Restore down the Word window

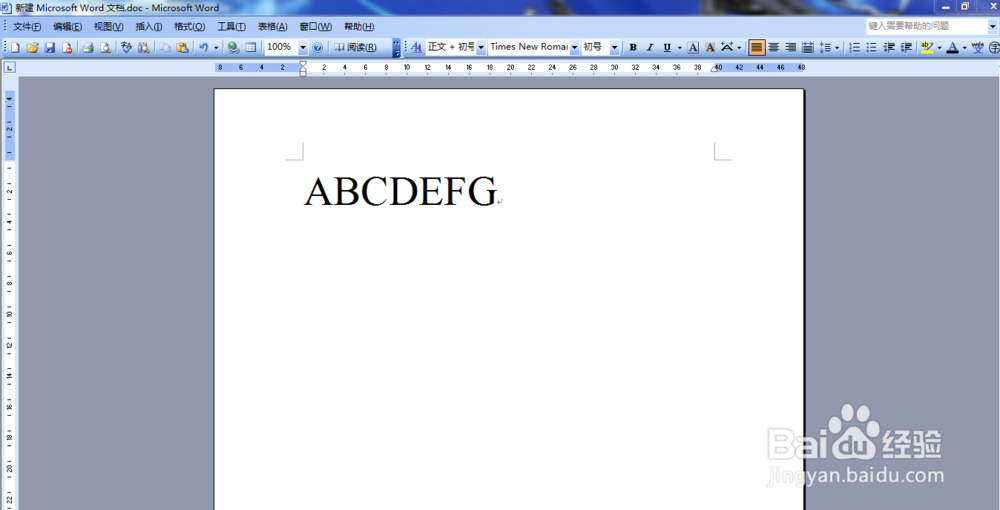coord(965,6)
